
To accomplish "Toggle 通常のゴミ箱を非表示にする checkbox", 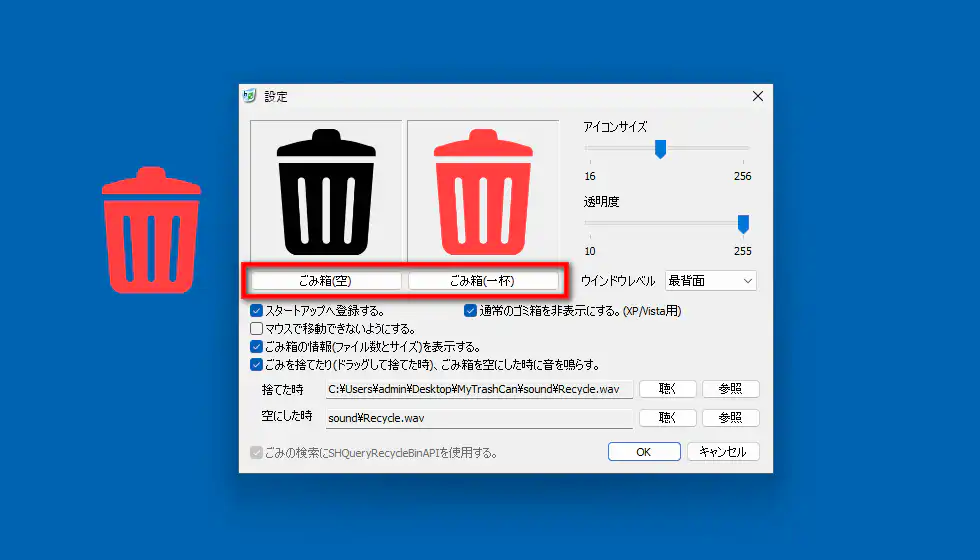I will click(471, 311).
